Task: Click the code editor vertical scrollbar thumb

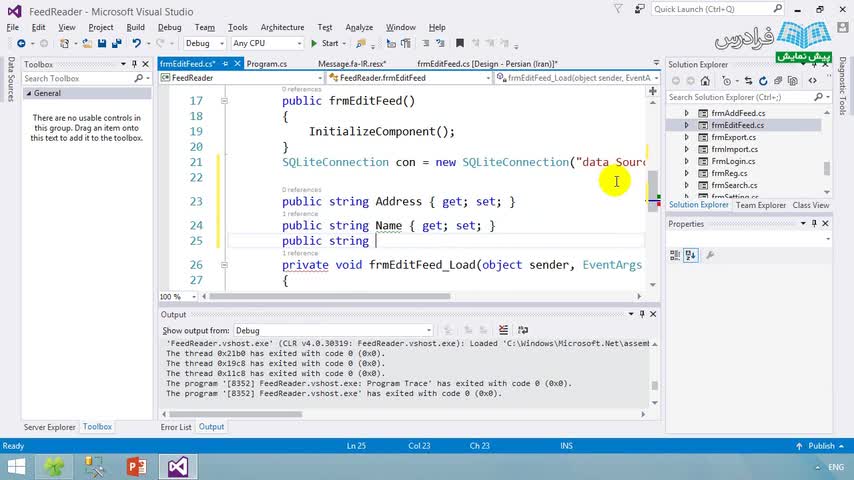Action: pos(652,191)
